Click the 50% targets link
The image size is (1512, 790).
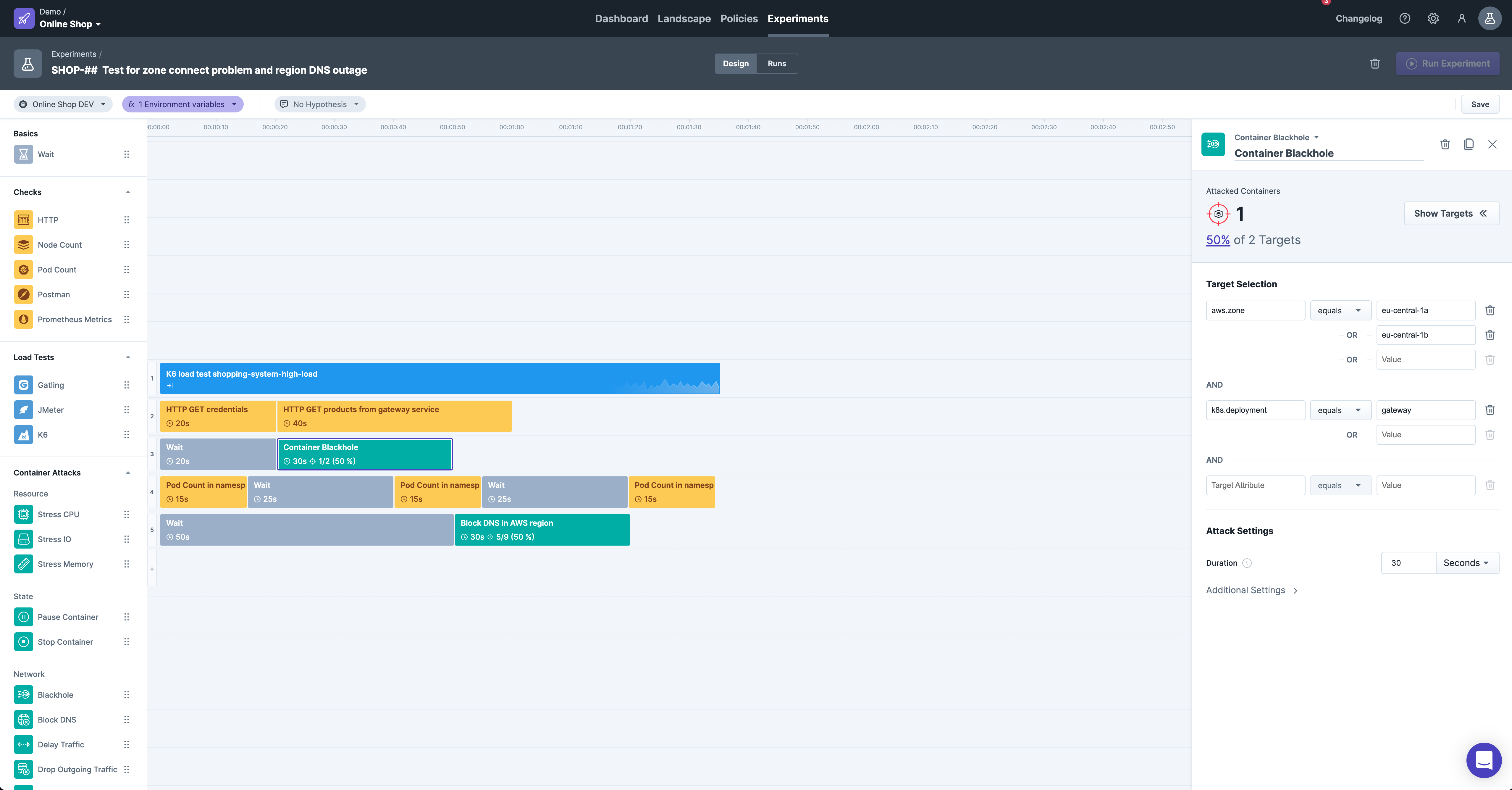(x=1217, y=240)
